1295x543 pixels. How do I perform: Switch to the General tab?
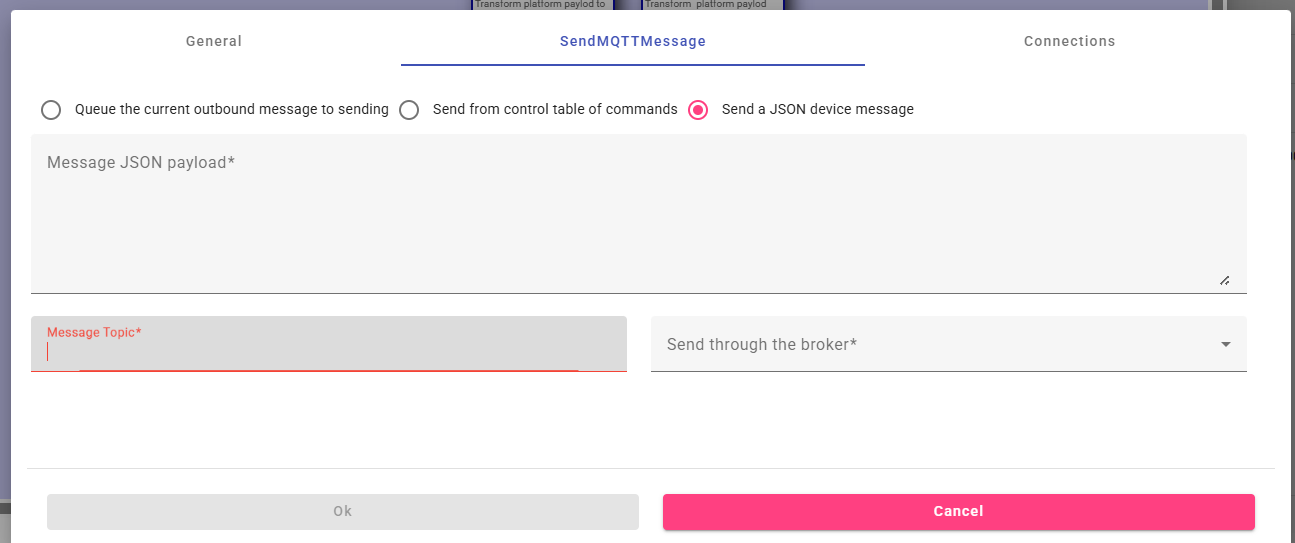tap(214, 41)
